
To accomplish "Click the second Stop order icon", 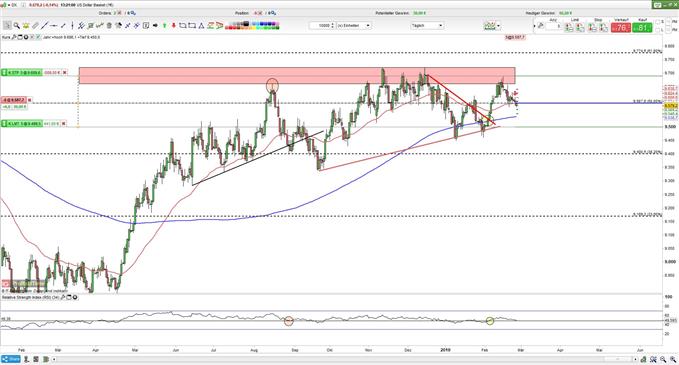I will 603,27.
